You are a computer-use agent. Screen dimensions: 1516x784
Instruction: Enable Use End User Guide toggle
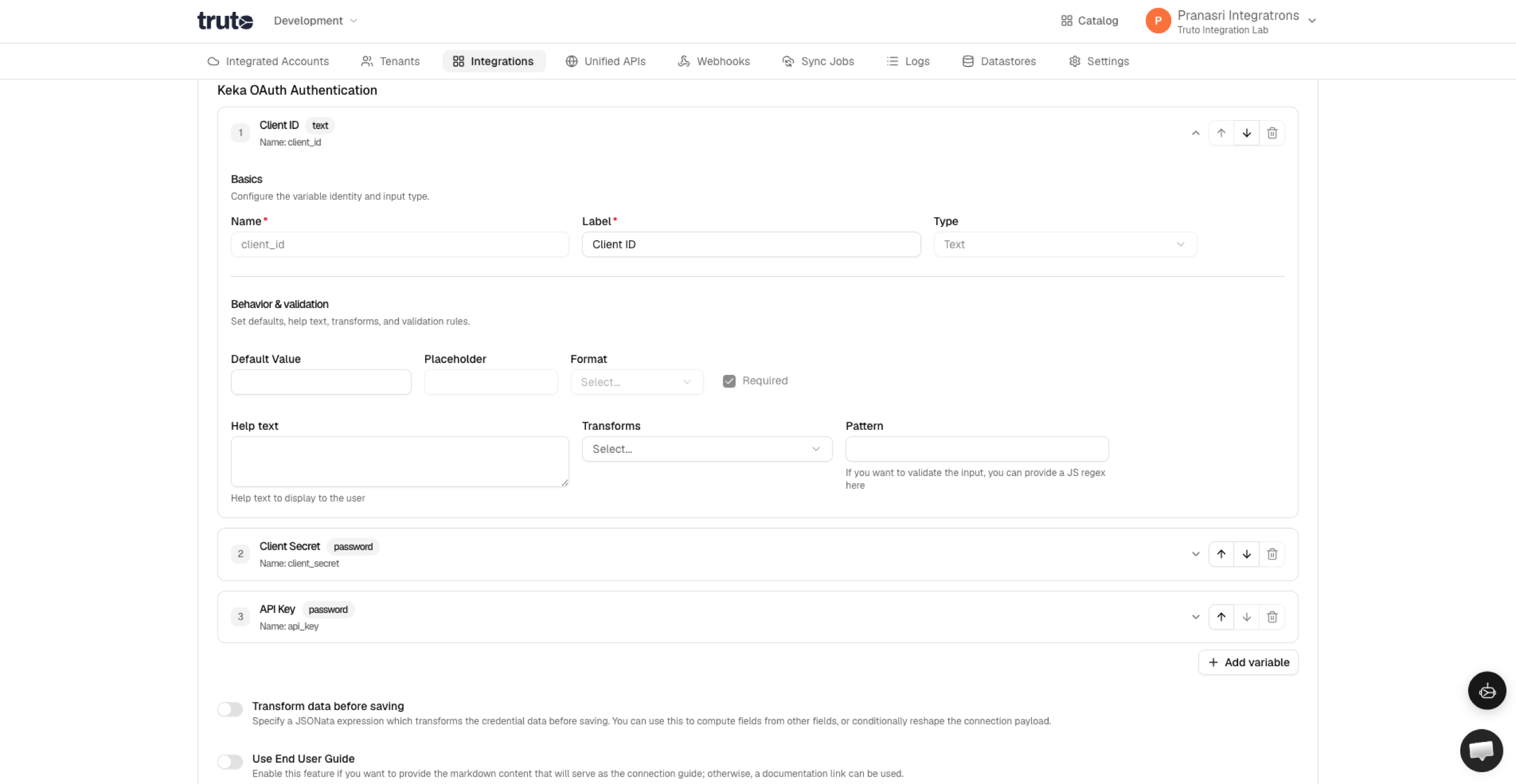[230, 762]
